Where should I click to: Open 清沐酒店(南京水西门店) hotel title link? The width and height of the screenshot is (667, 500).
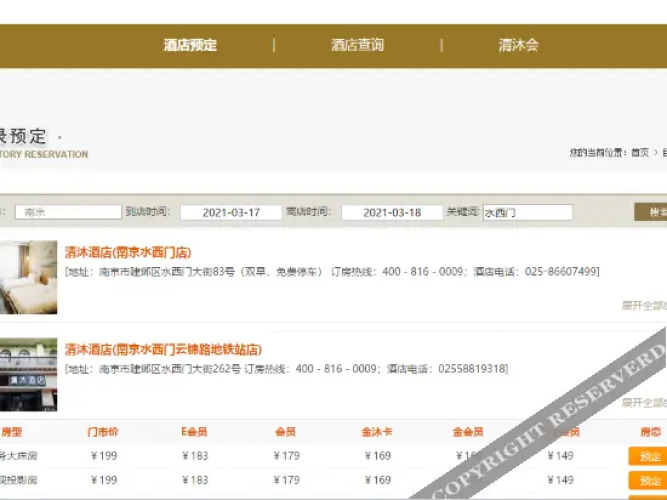128,252
